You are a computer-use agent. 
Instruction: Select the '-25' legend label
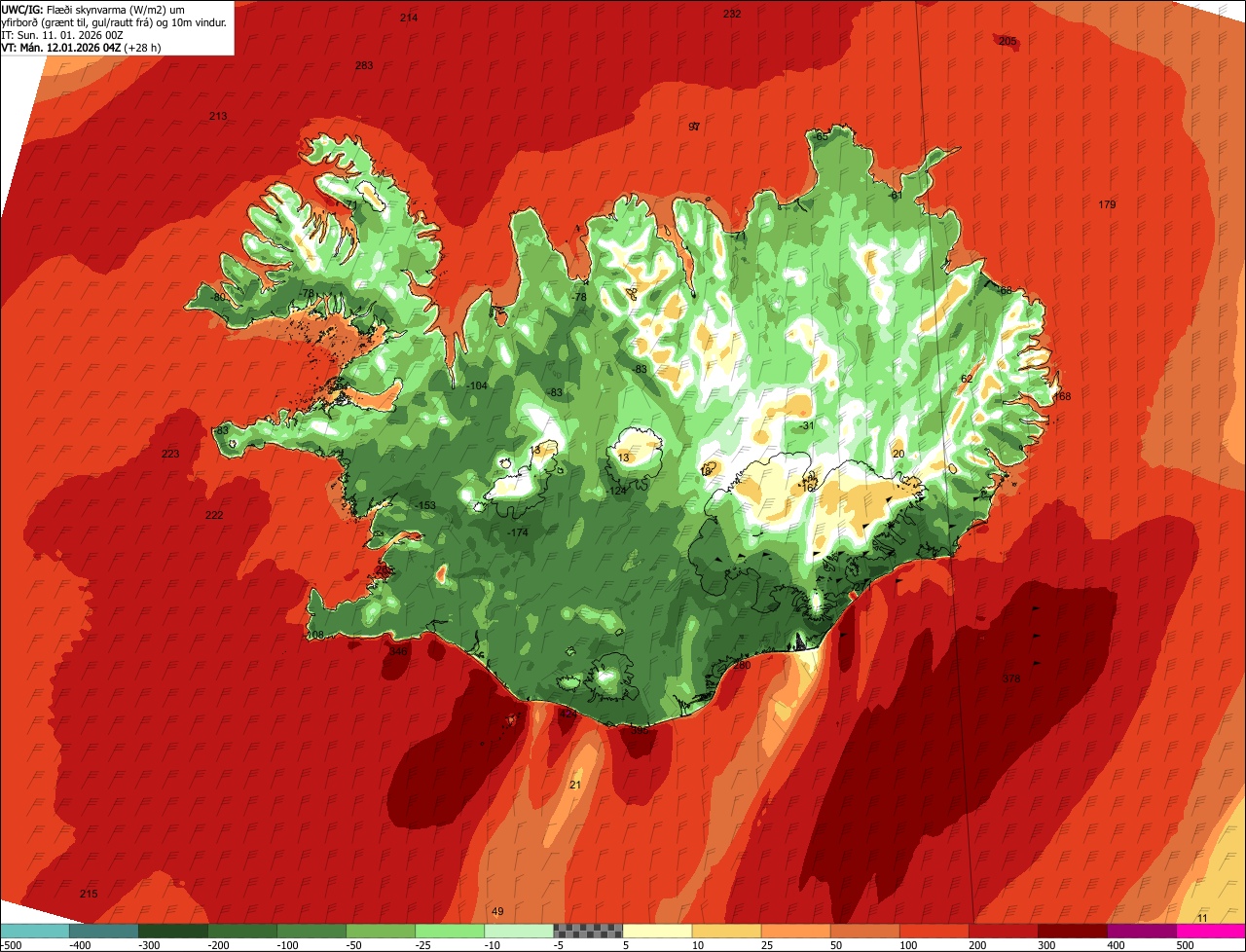coord(425,944)
